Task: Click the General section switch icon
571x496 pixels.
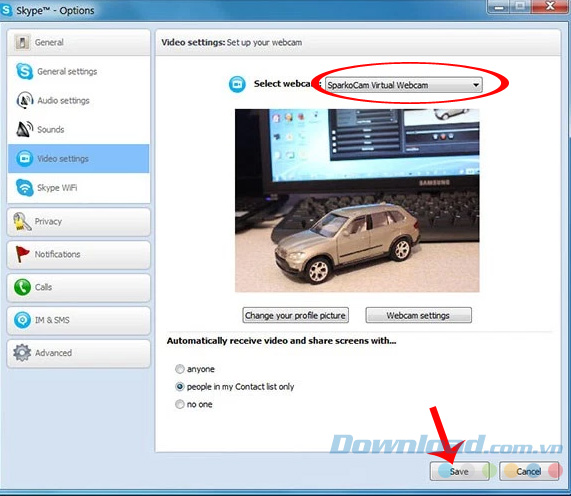Action: [x=22, y=42]
